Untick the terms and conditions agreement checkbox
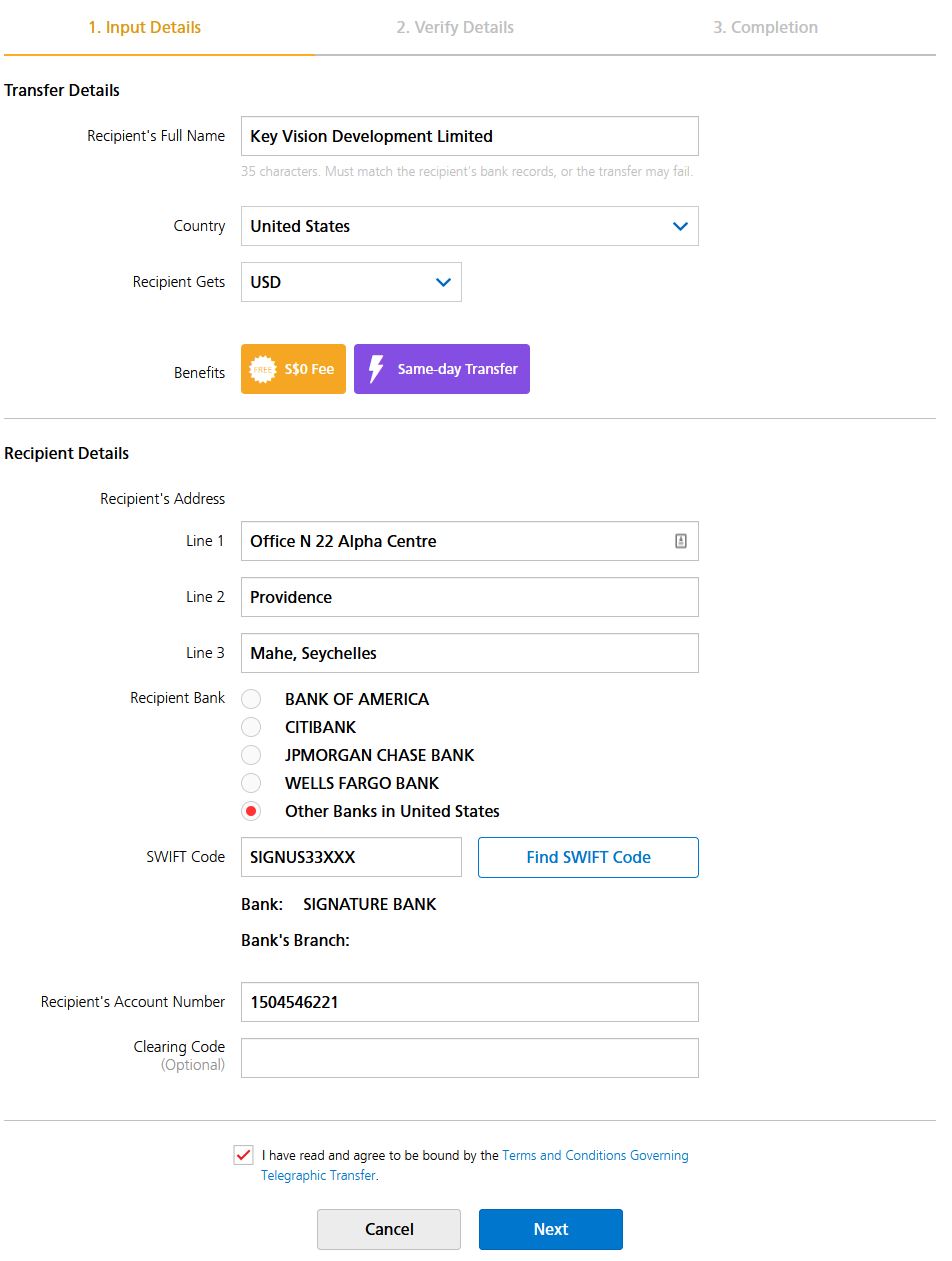Image resolution: width=952 pixels, height=1261 pixels. point(243,1155)
